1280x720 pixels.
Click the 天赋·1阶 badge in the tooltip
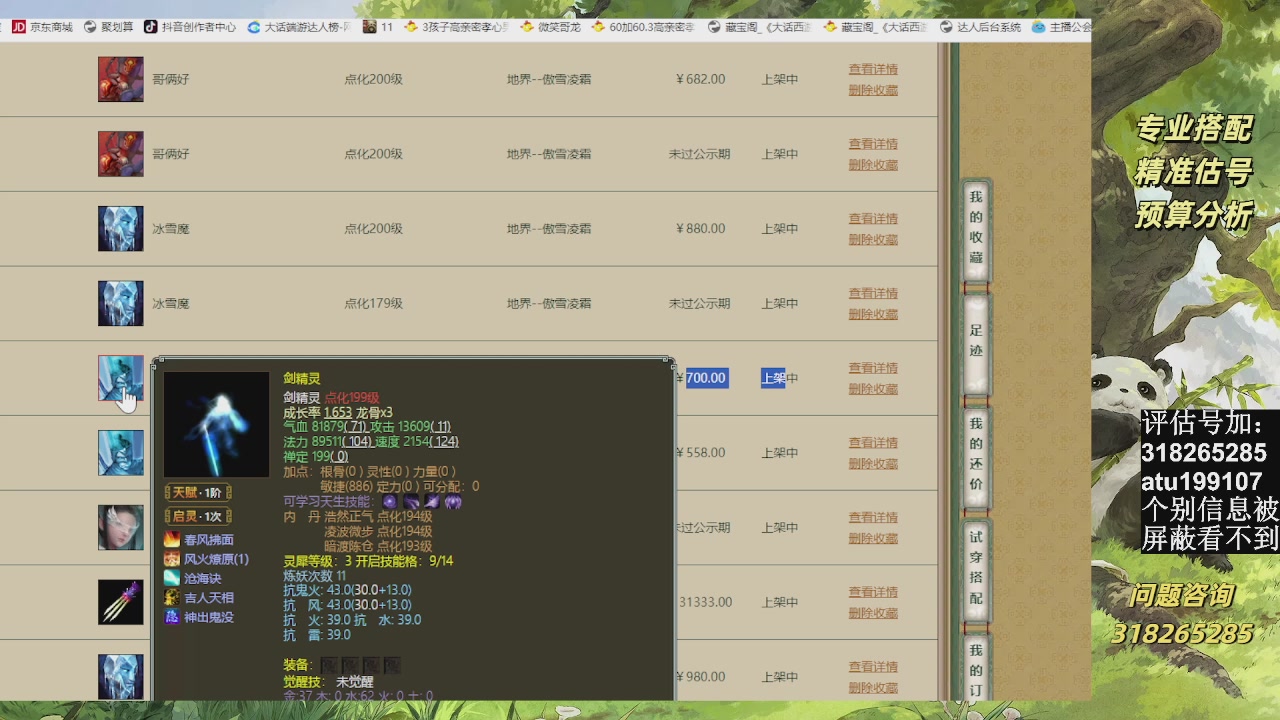point(198,493)
